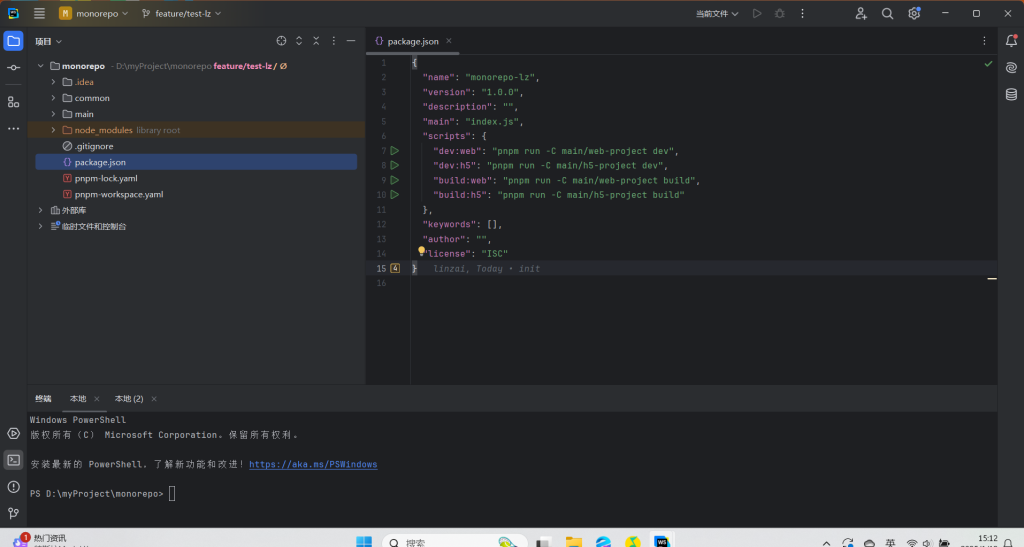
Task: Run the build:h5 script
Action: (x=394, y=195)
